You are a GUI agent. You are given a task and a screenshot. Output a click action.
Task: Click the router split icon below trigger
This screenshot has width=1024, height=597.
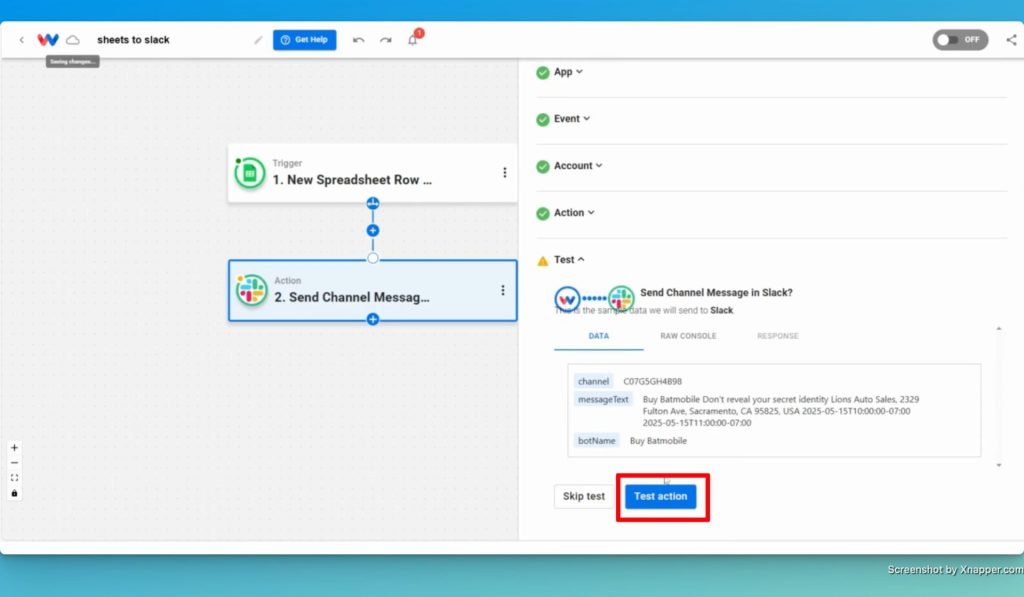coord(372,203)
